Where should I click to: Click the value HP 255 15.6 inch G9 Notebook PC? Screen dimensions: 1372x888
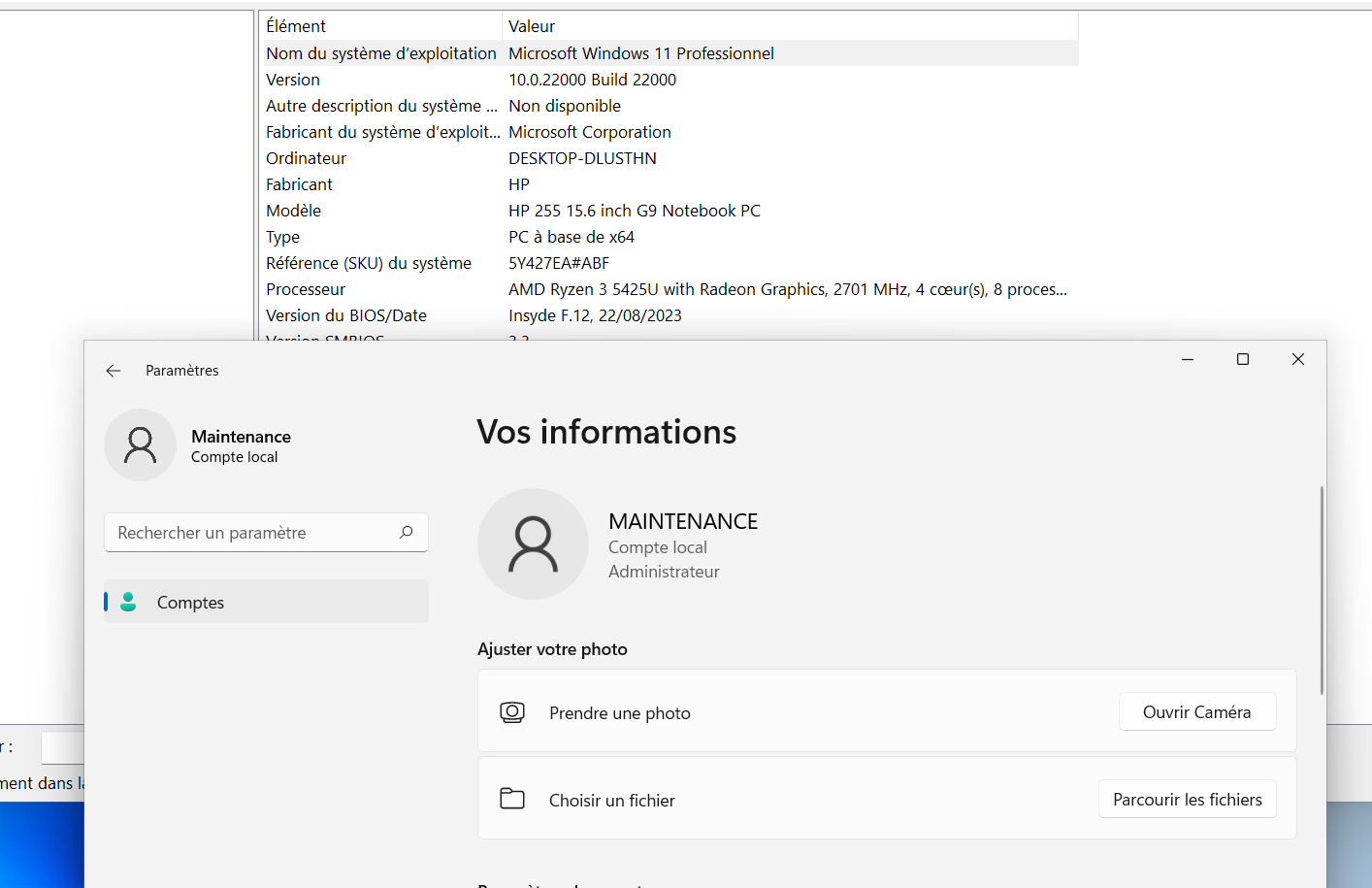point(635,211)
